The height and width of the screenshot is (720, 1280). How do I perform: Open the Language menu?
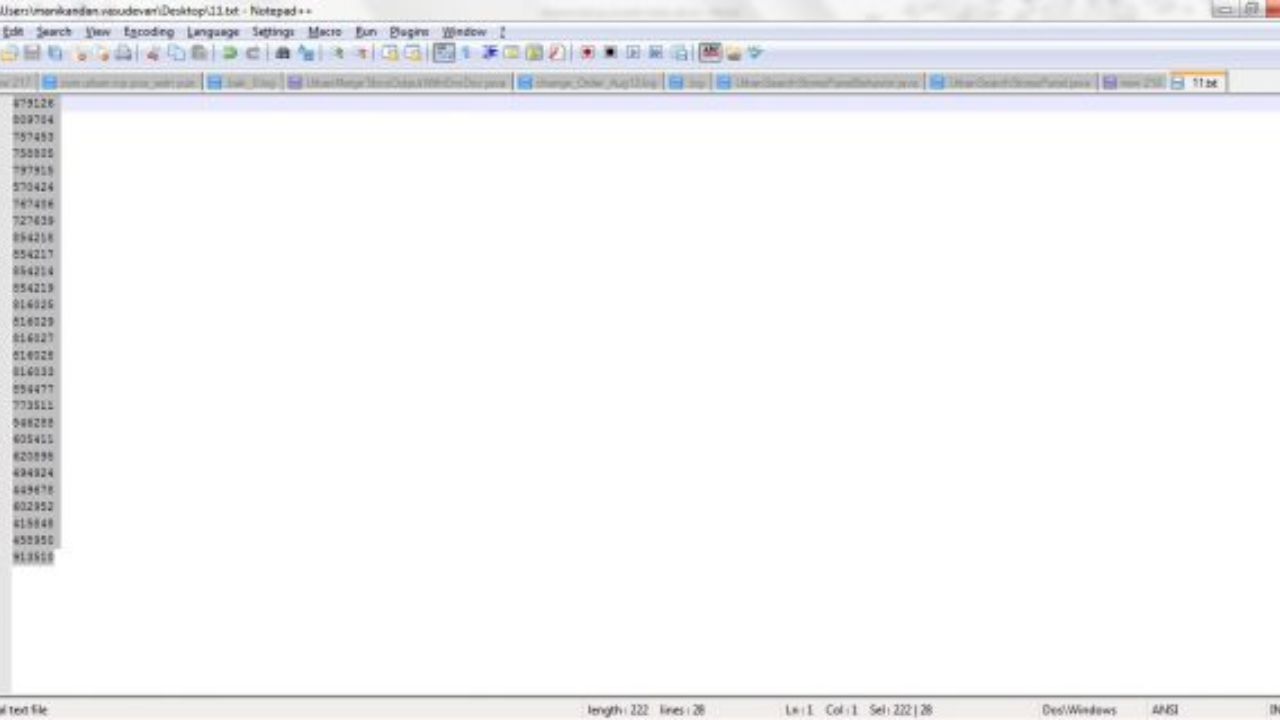213,32
